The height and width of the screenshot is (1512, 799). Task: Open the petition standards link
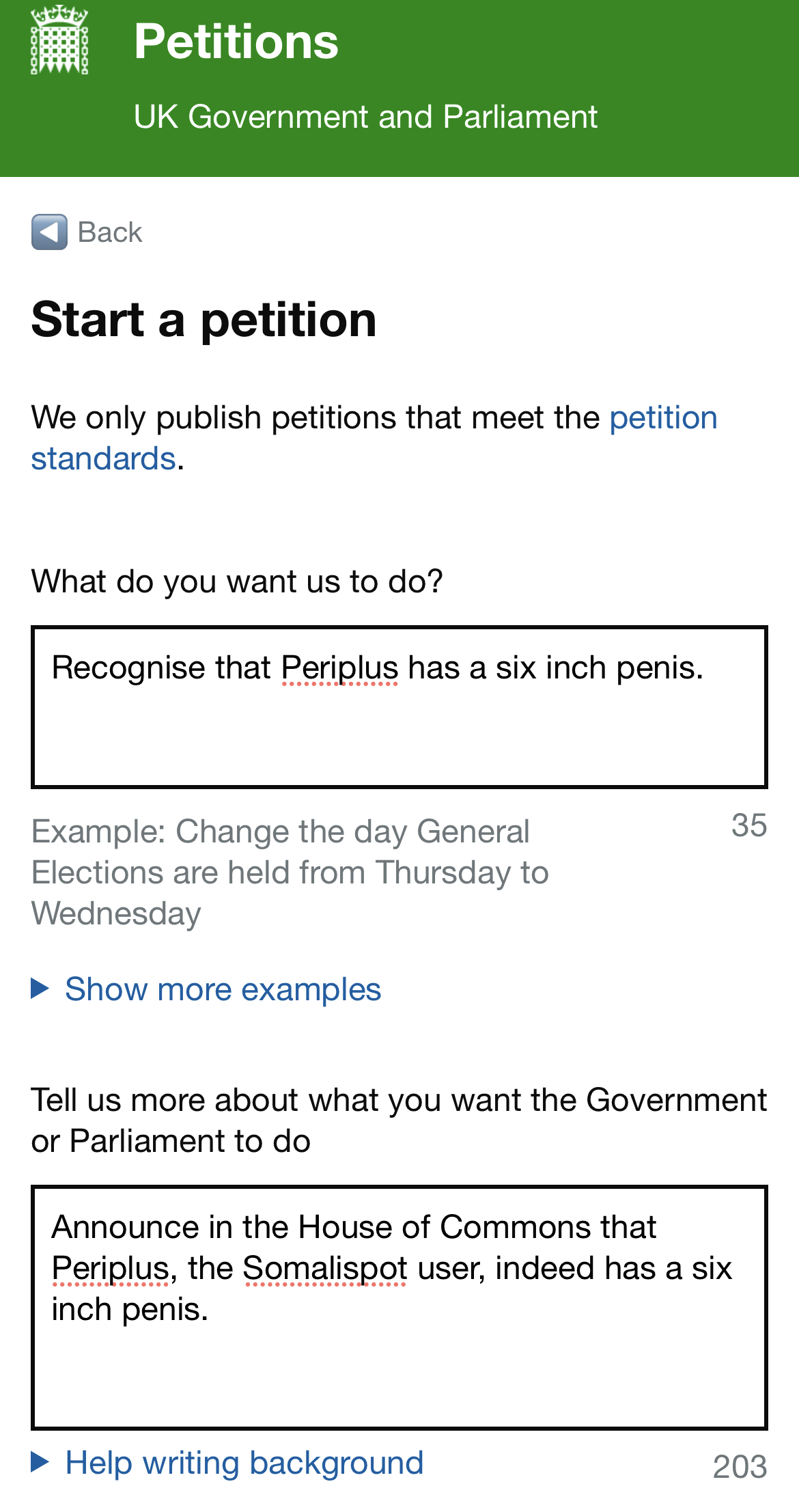click(x=374, y=438)
